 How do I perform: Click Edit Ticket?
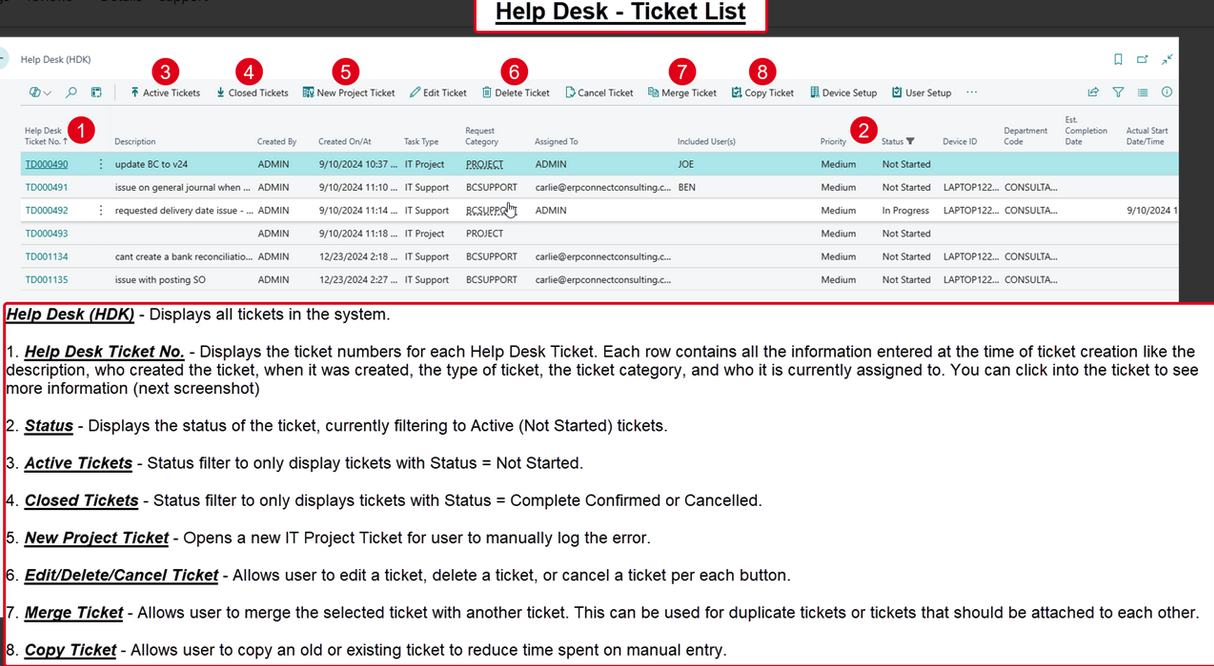[x=438, y=92]
